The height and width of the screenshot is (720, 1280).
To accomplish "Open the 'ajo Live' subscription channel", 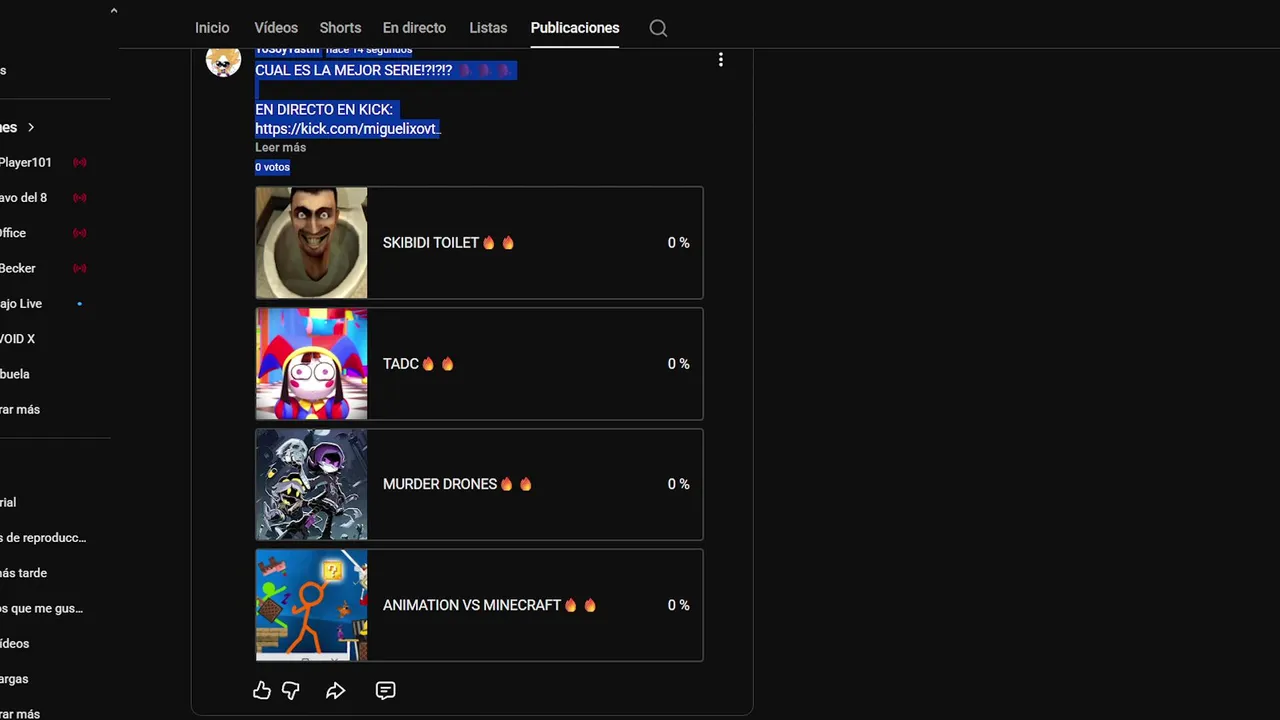I will point(21,304).
